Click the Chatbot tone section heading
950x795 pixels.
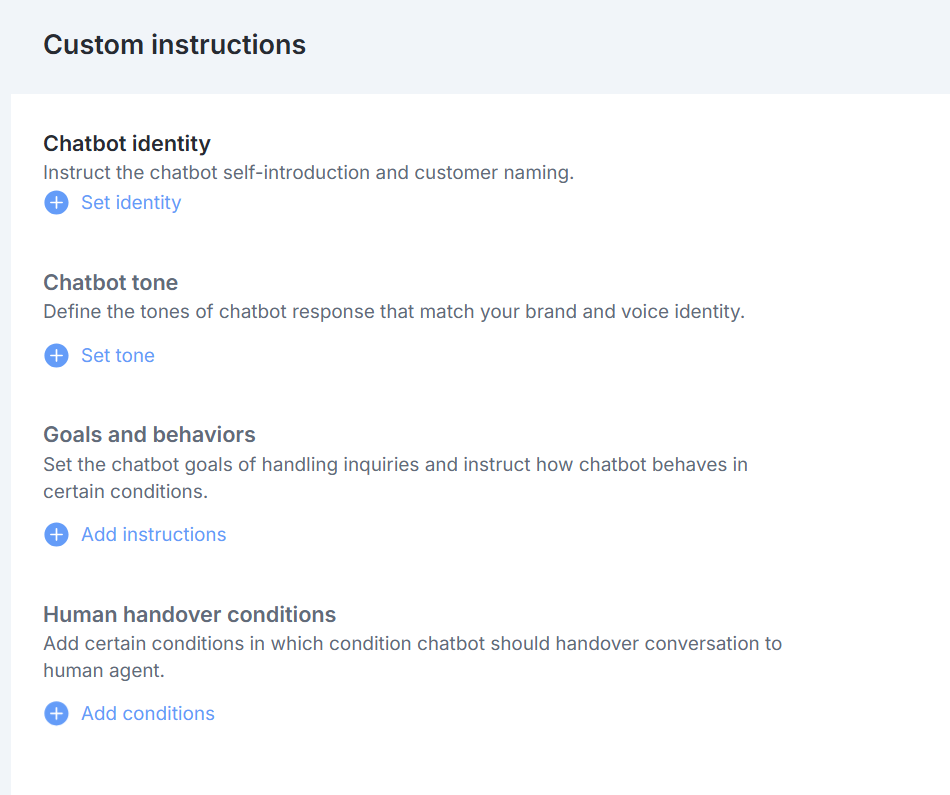[x=110, y=282]
